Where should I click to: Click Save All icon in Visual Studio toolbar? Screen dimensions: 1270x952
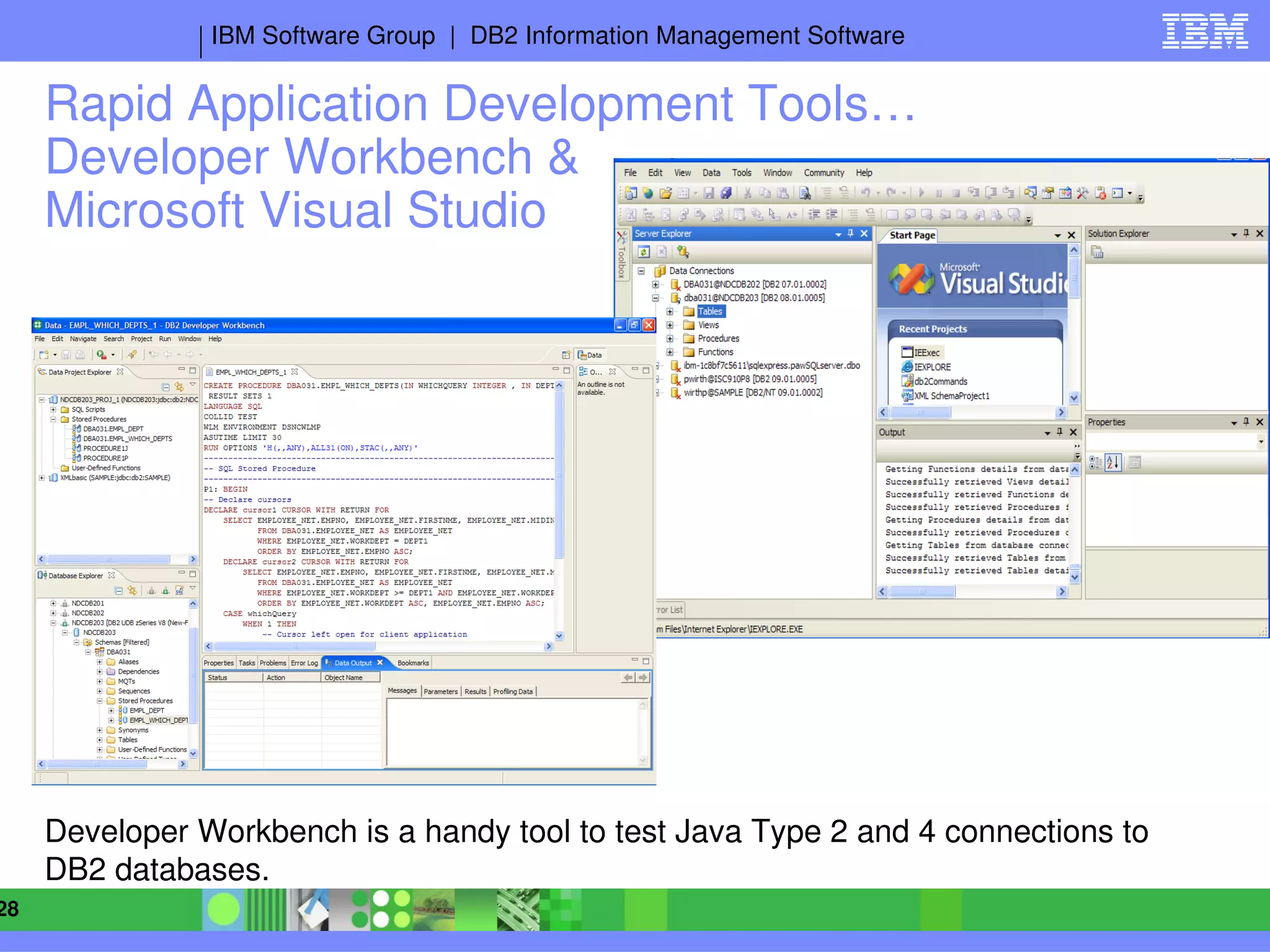726,193
